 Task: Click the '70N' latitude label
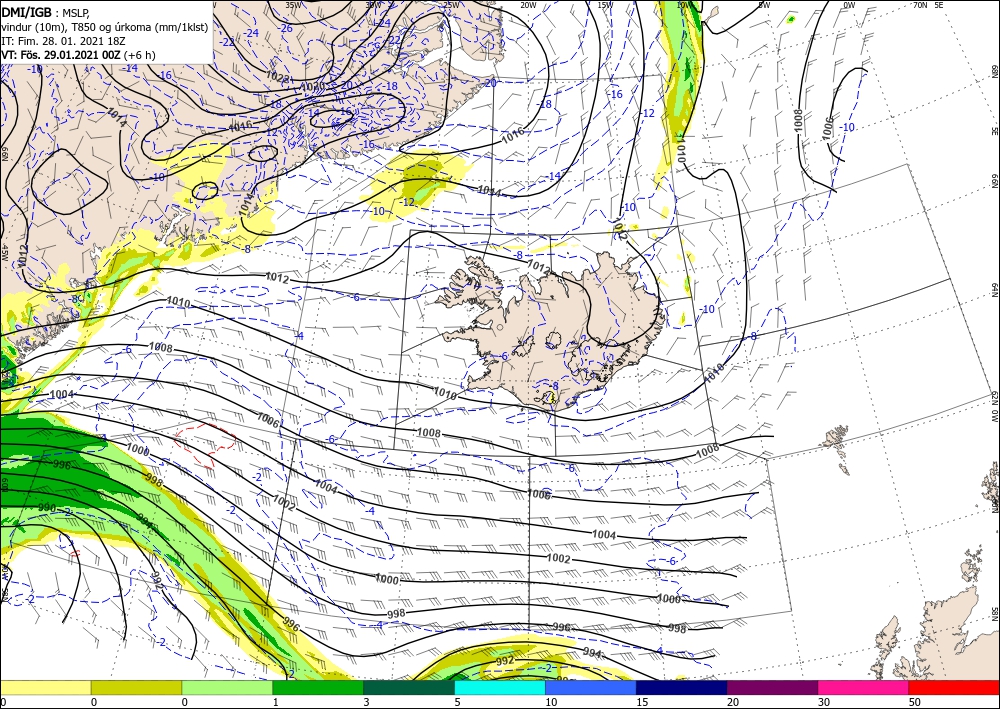click(920, 5)
